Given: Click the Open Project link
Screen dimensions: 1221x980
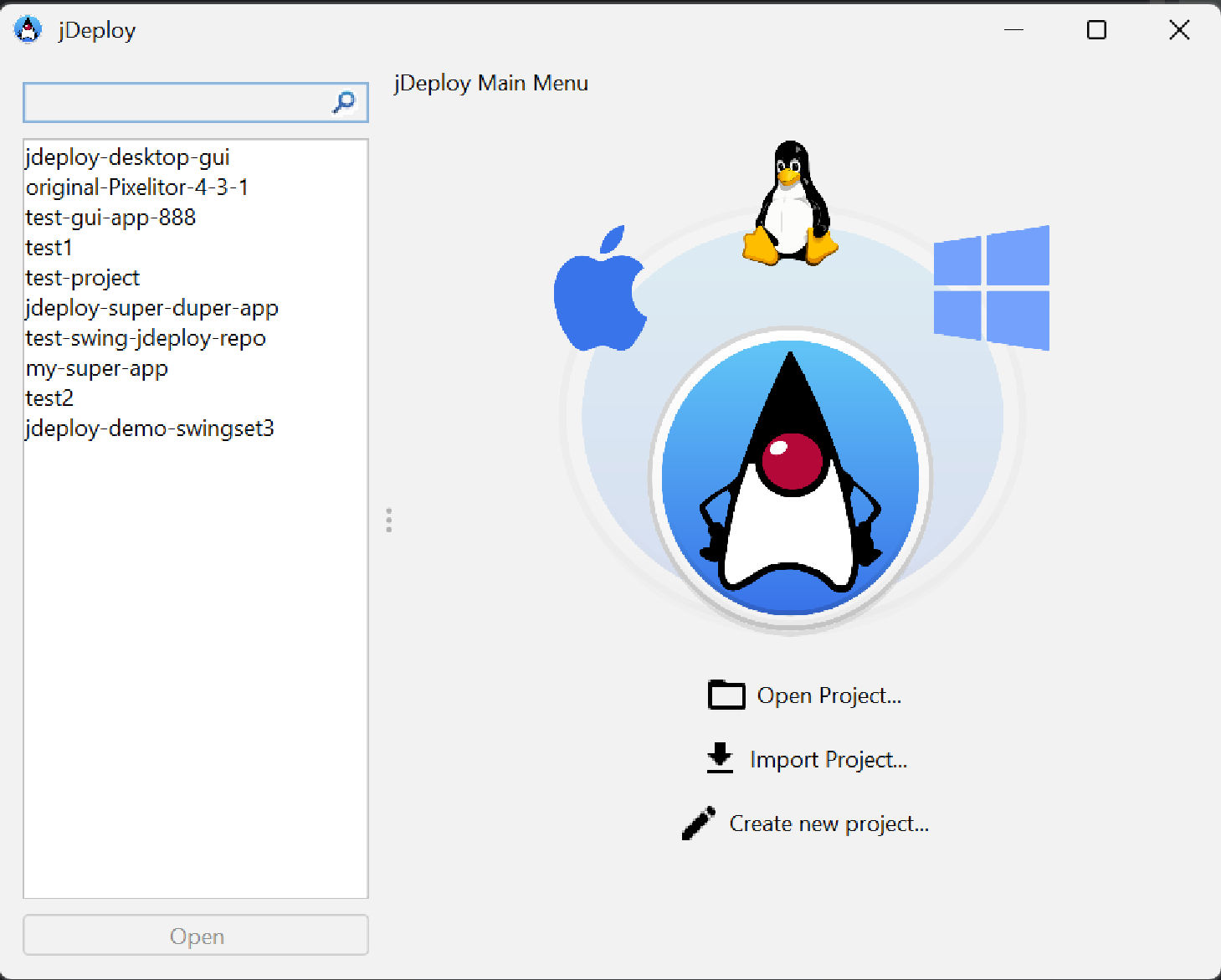Looking at the screenshot, I should pos(829,695).
